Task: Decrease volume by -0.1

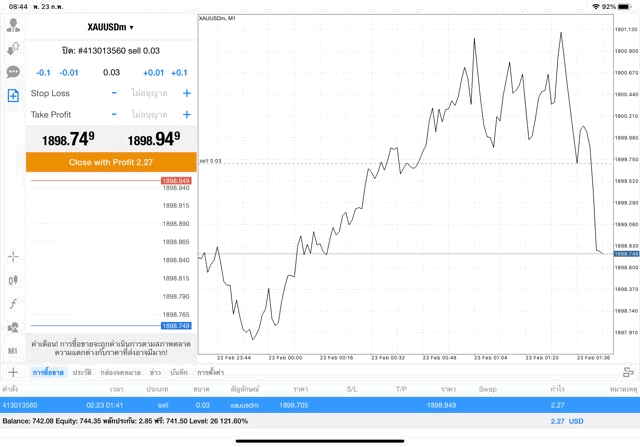Action: coord(43,72)
